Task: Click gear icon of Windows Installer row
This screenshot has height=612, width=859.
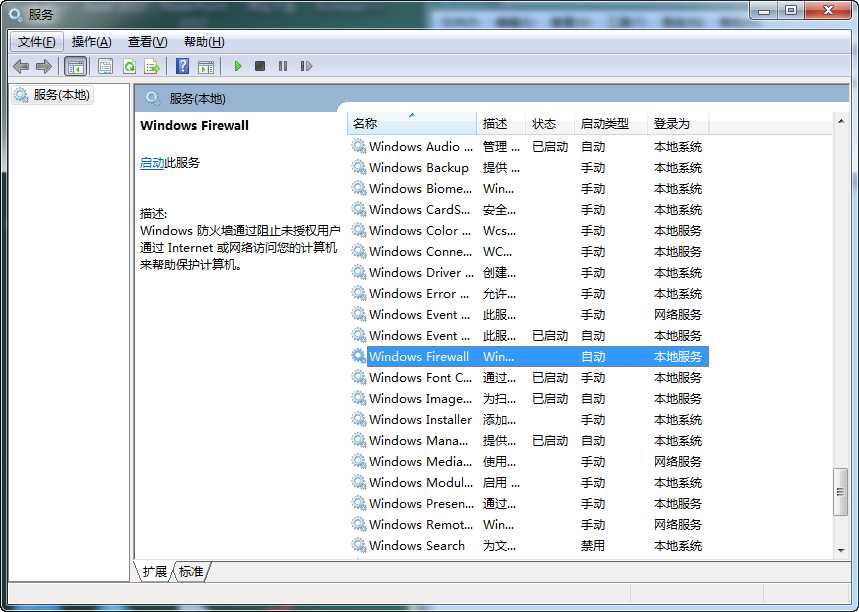Action: pyautogui.click(x=359, y=419)
